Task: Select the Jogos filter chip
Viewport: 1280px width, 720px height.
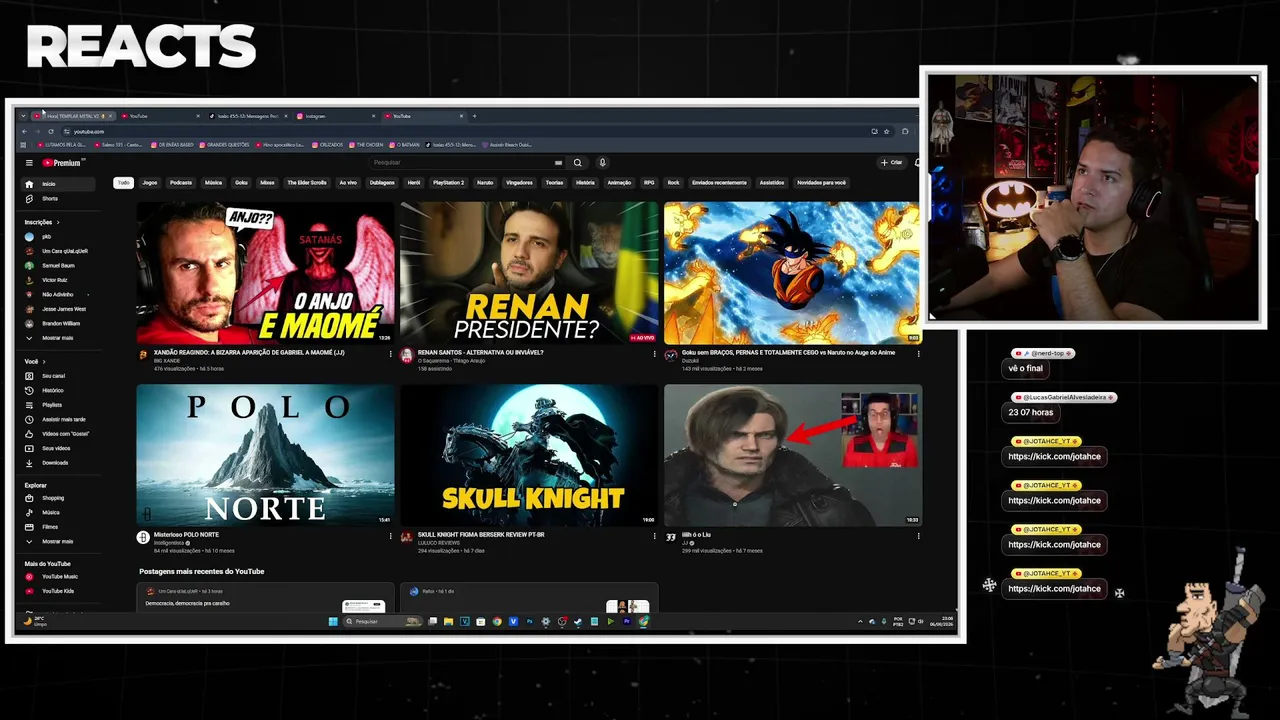Action: (150, 183)
